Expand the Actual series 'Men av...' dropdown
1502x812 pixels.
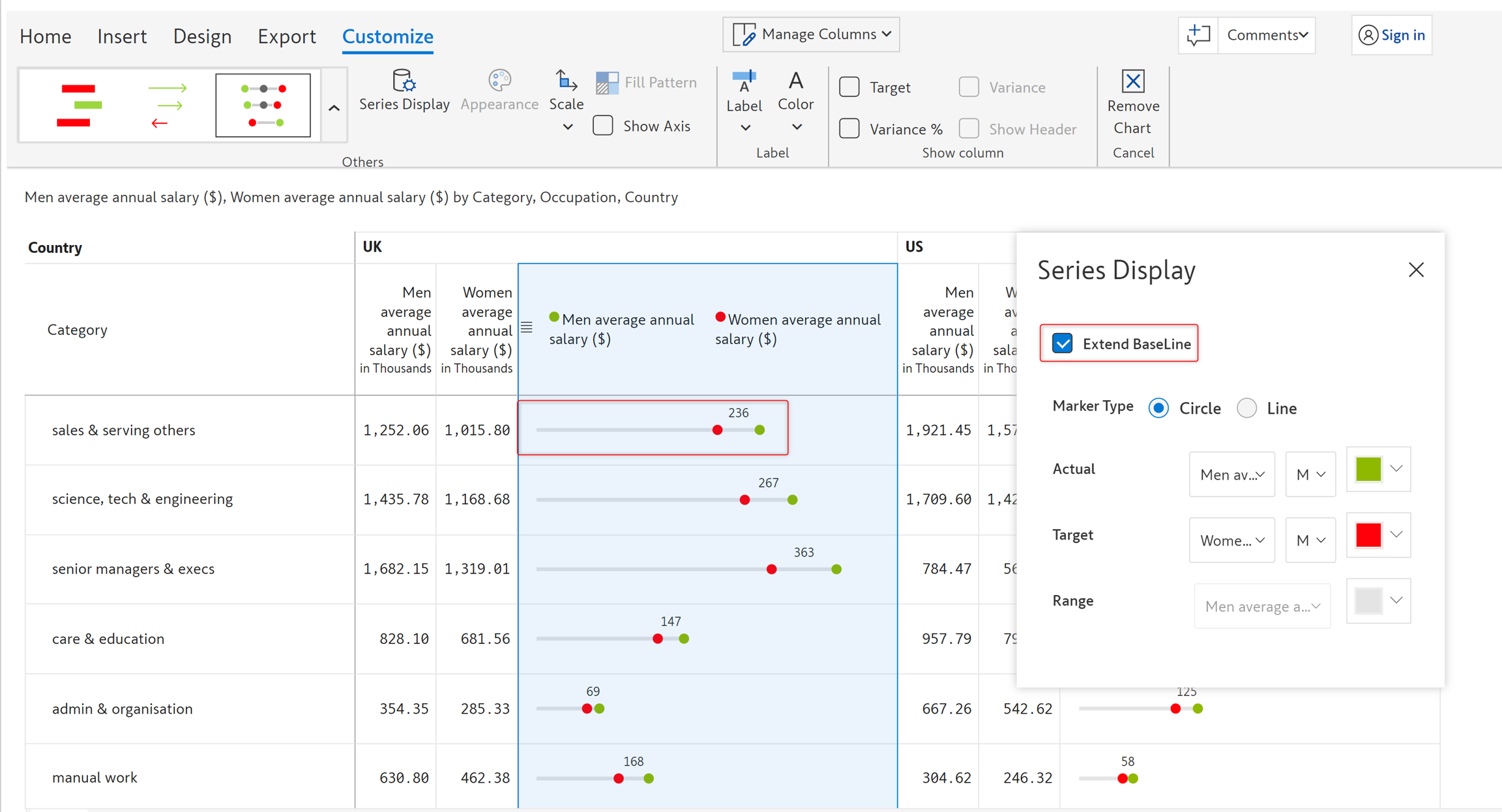point(1231,474)
